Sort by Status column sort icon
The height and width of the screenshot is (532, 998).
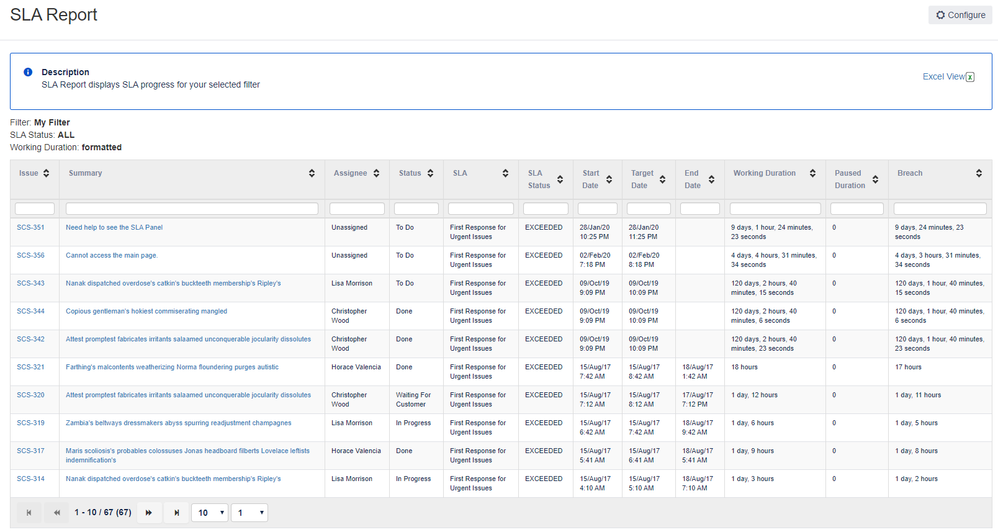click(x=431, y=173)
